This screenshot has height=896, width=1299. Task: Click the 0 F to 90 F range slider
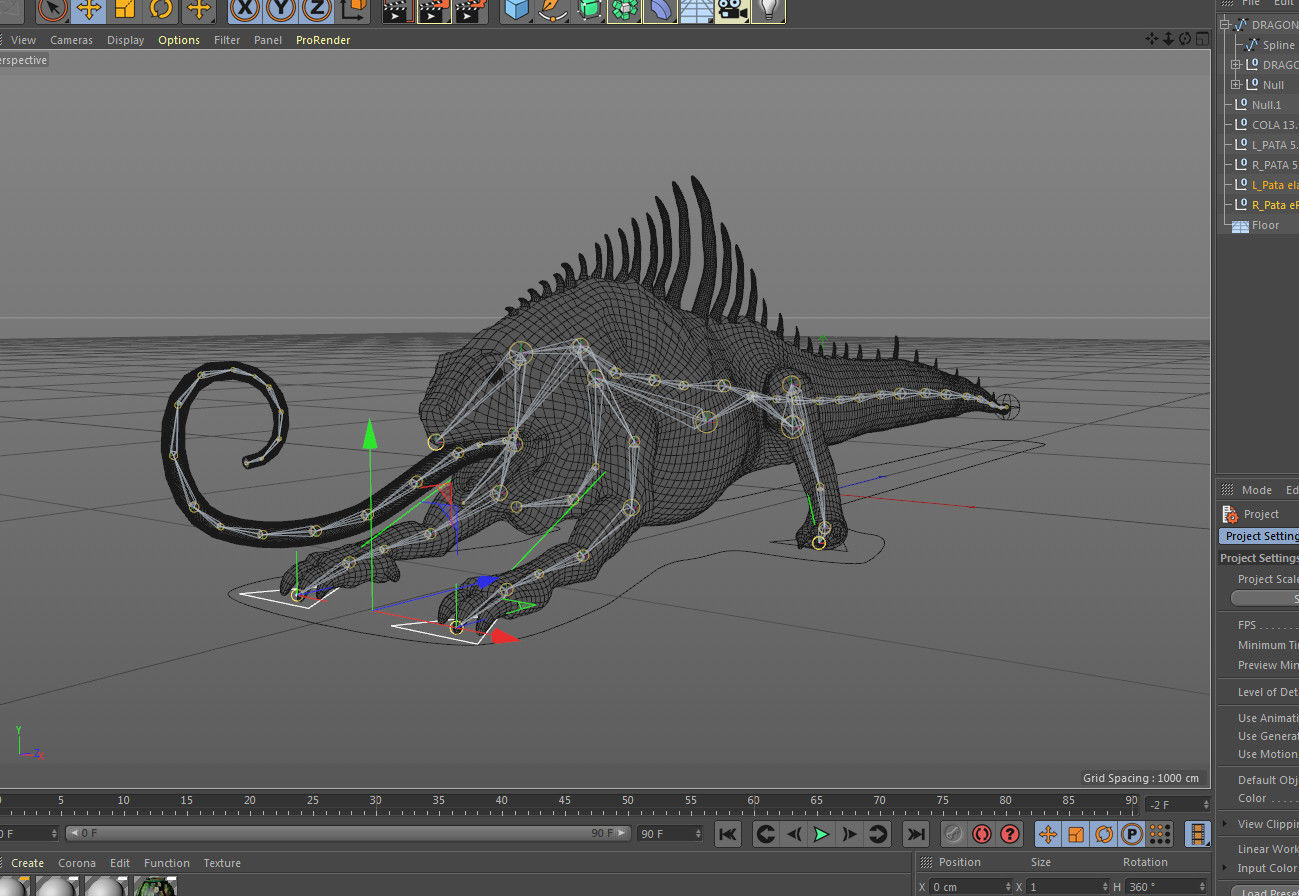point(348,833)
